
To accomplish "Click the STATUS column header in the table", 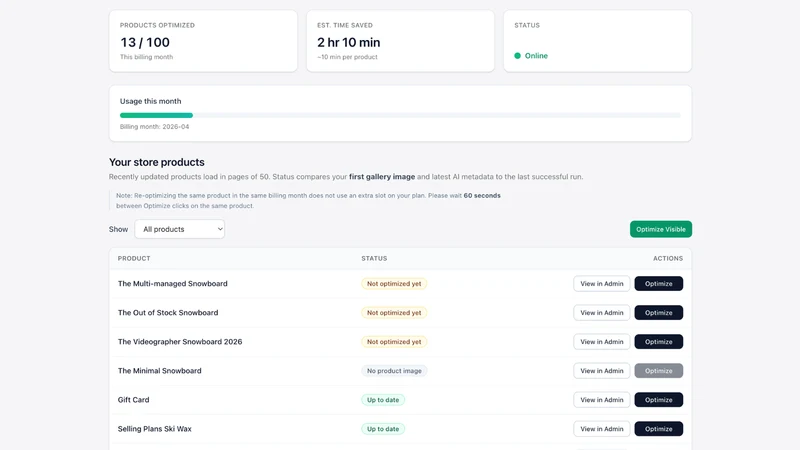I will [374, 259].
